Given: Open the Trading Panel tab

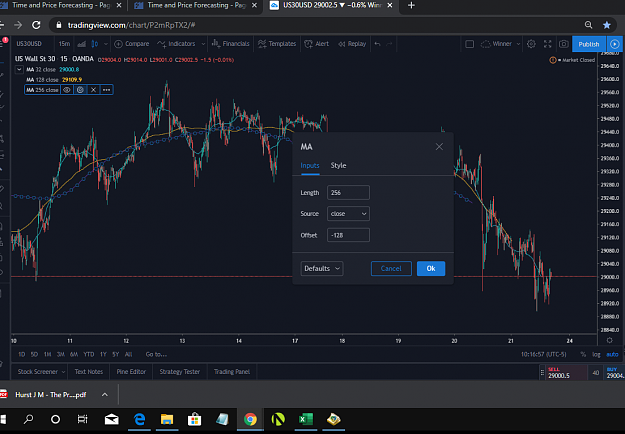Looking at the screenshot, I should (x=232, y=371).
